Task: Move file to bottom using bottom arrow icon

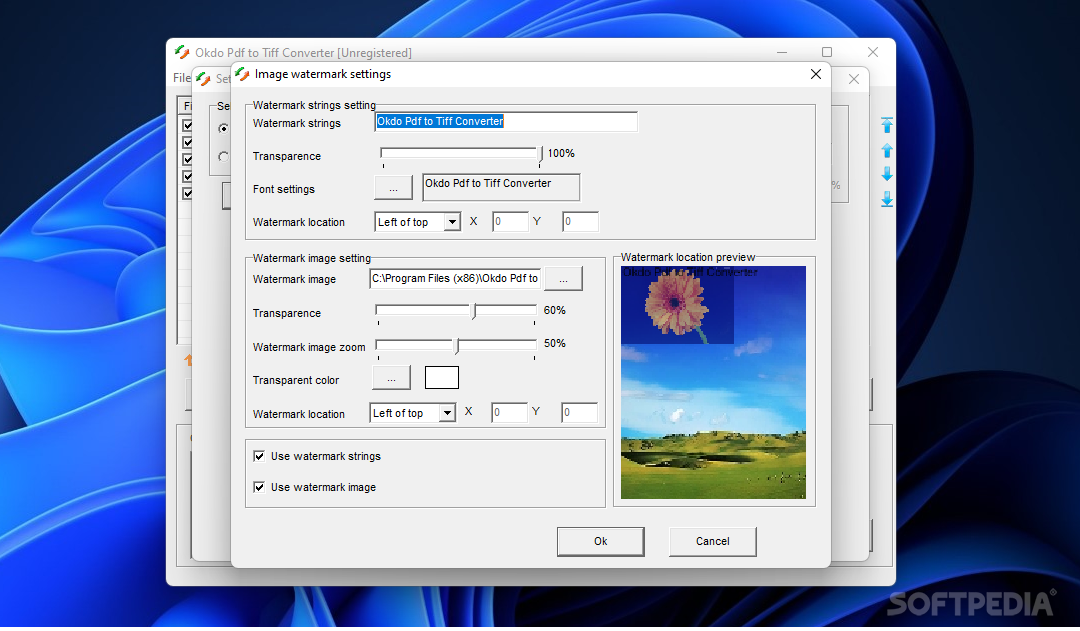Action: coord(886,199)
